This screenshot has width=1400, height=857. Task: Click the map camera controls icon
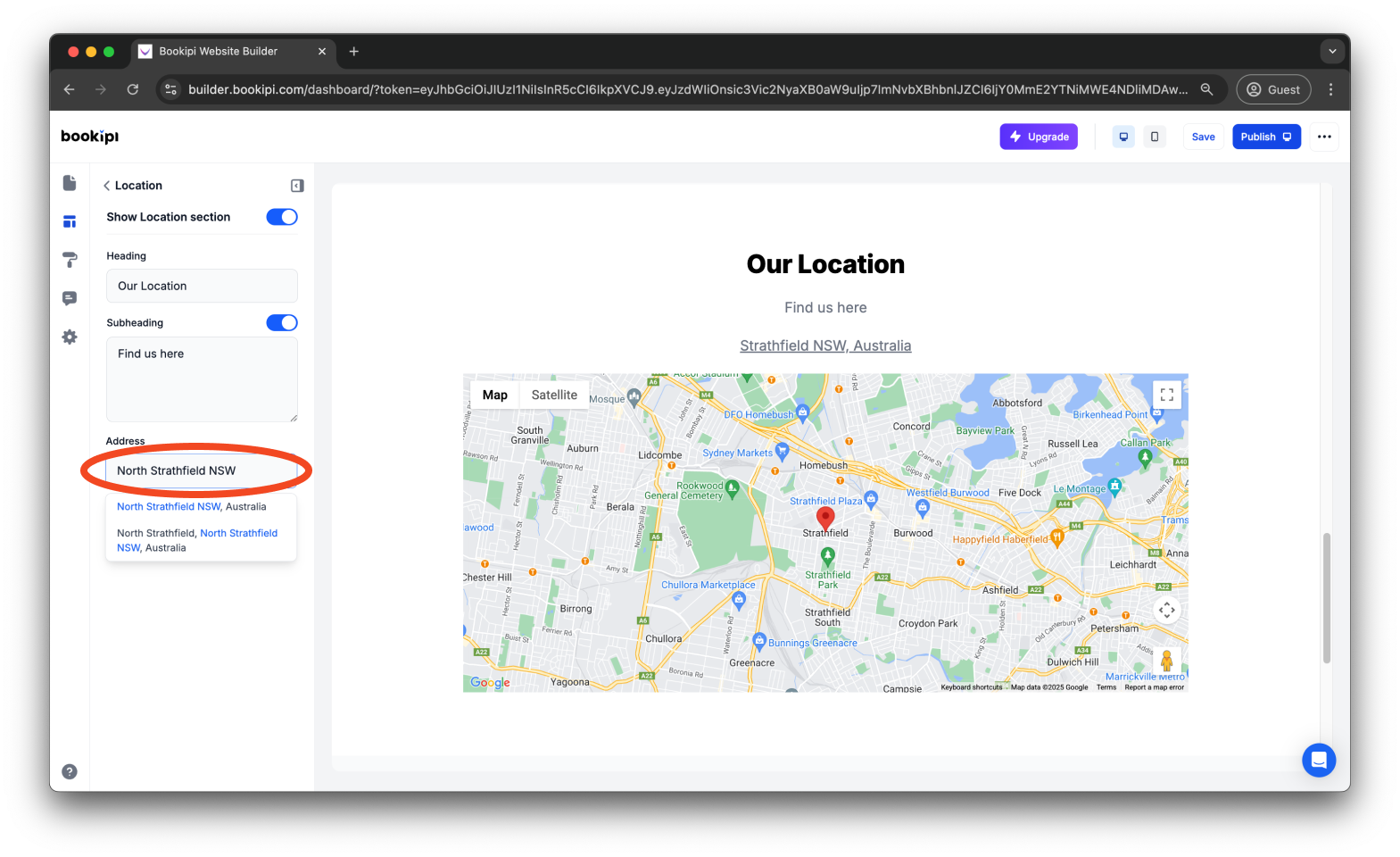coord(1167,610)
